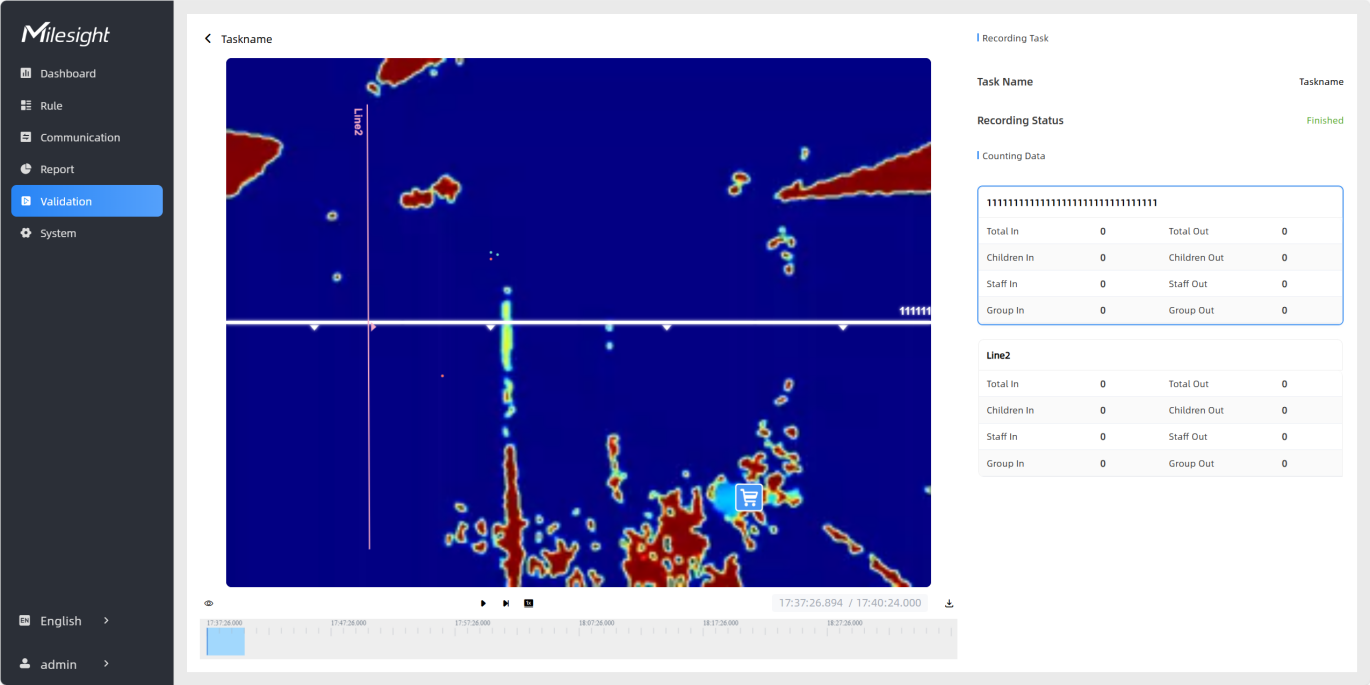Toggle the eye visibility icon below video
Viewport: 1370px width, 685px height.
[209, 604]
